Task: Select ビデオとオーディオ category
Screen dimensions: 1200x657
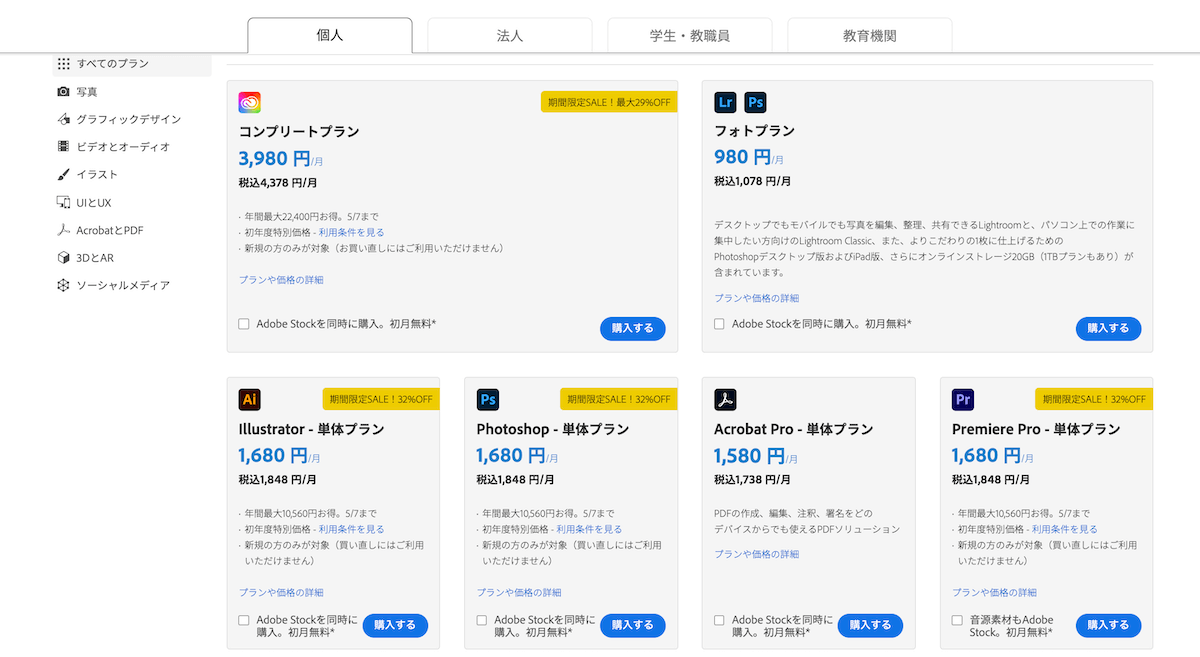Action: pos(124,147)
